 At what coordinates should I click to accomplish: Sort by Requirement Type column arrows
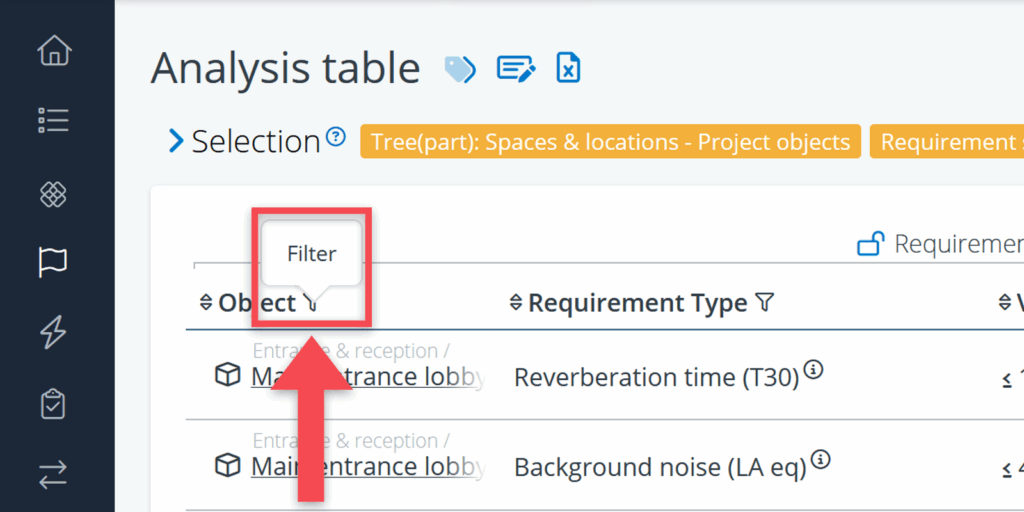516,303
